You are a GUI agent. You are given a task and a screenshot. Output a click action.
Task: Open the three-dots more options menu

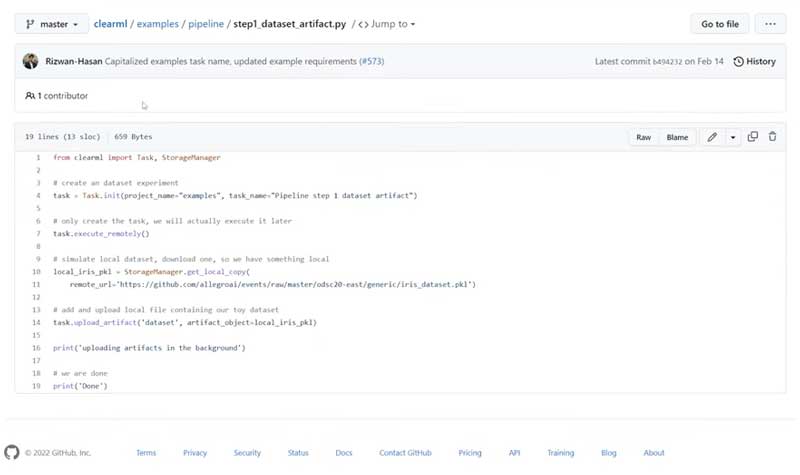tap(770, 24)
